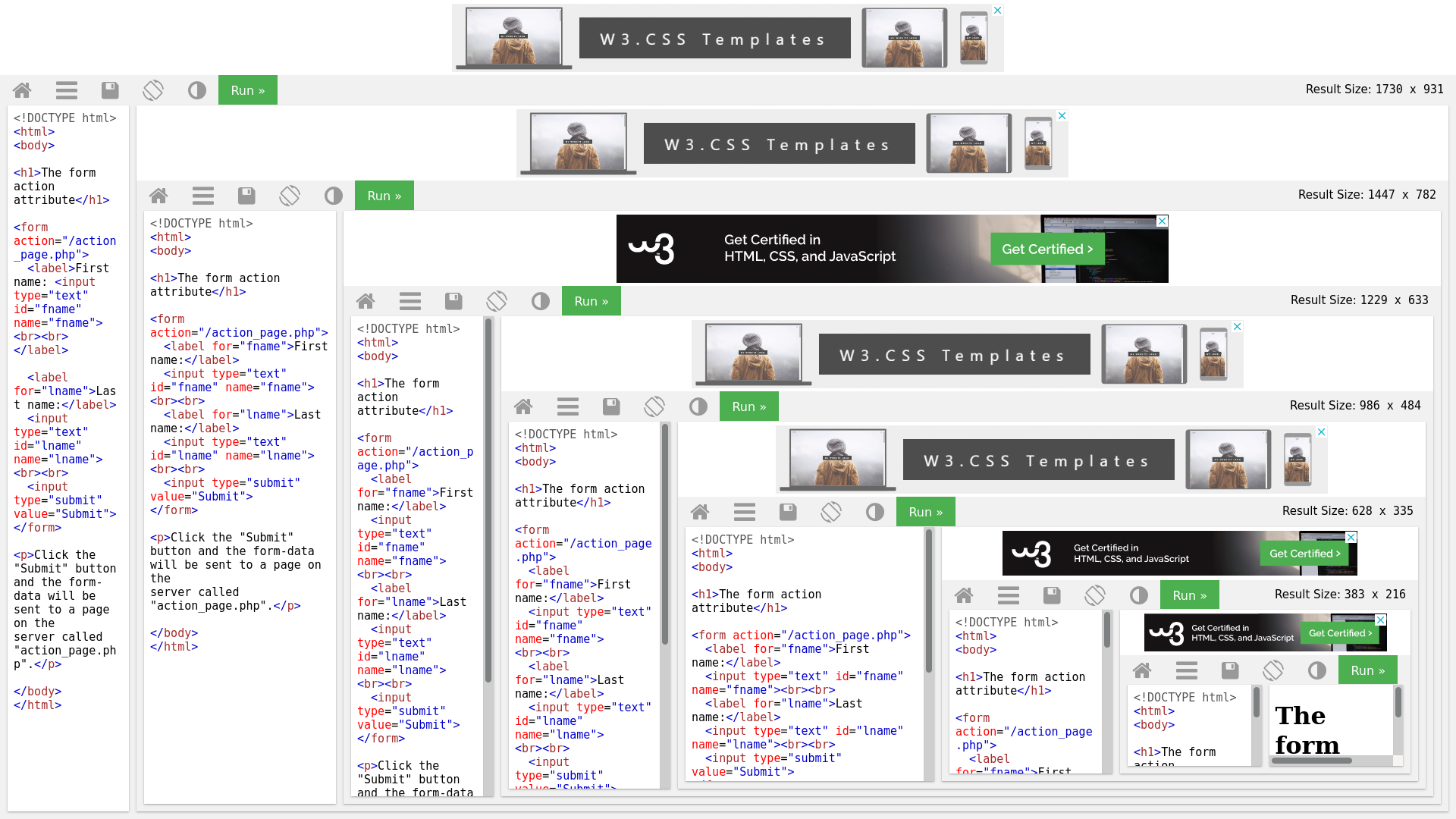Click Get Certified on the ad above the 383 x 216 toolbar
Image resolution: width=1456 pixels, height=819 pixels.
point(1304,554)
